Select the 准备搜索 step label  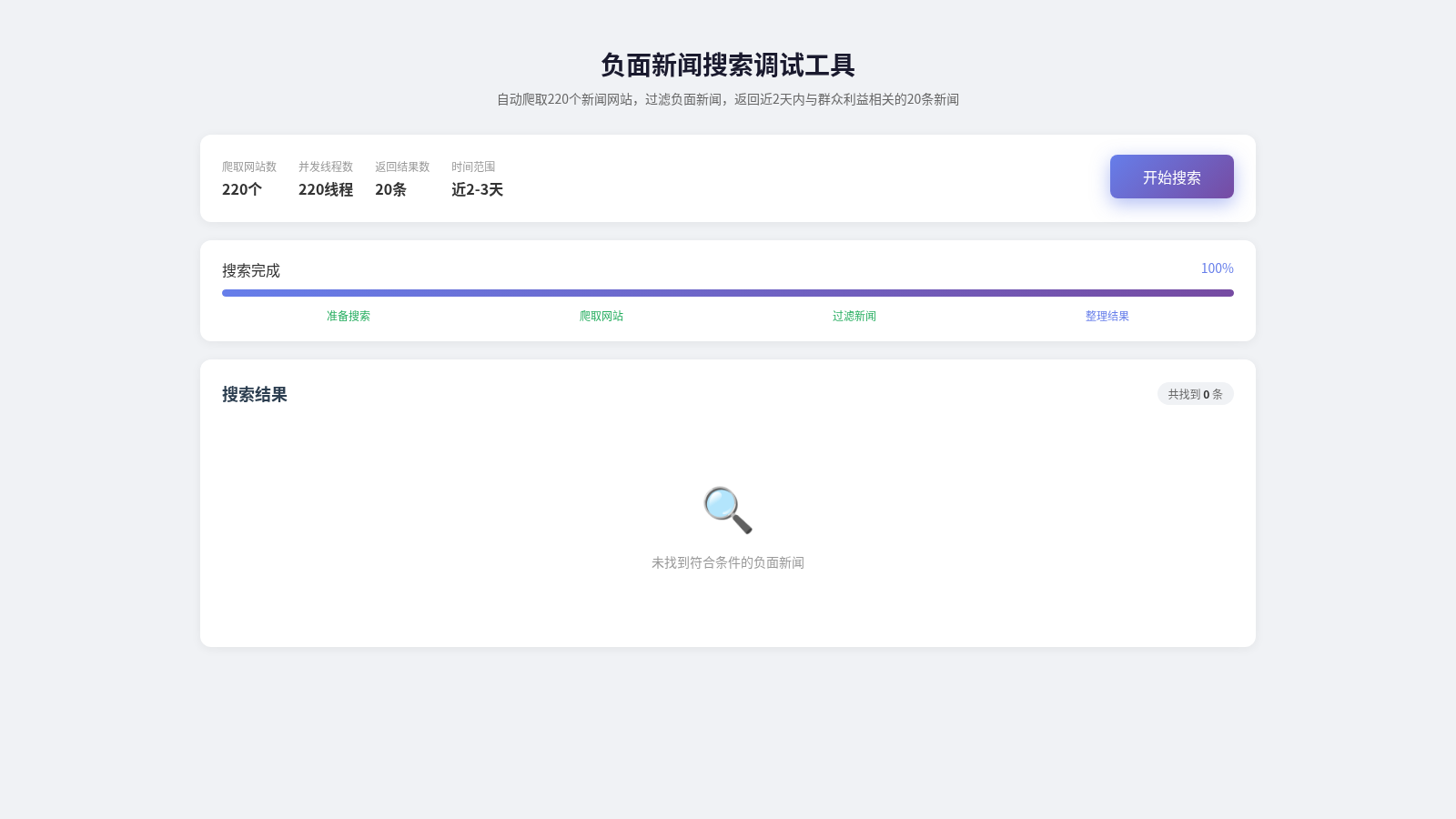(x=349, y=316)
